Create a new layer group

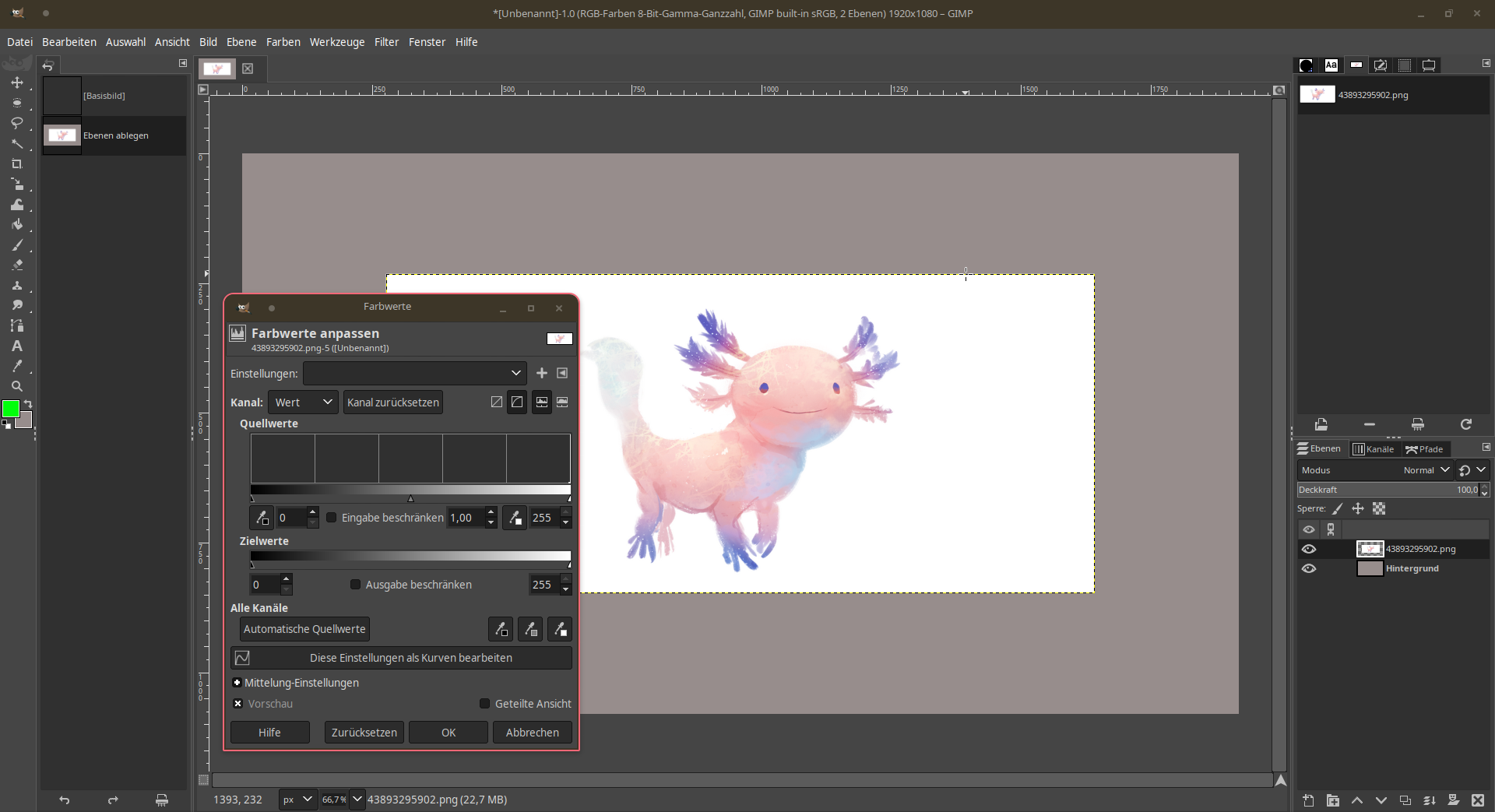(1333, 800)
